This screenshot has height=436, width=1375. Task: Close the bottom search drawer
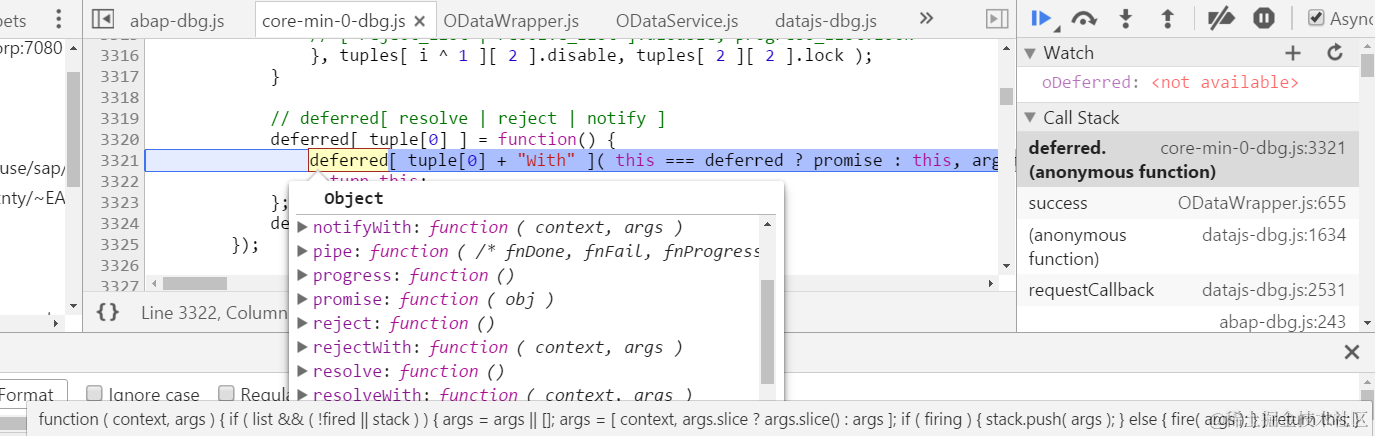tap(1352, 352)
